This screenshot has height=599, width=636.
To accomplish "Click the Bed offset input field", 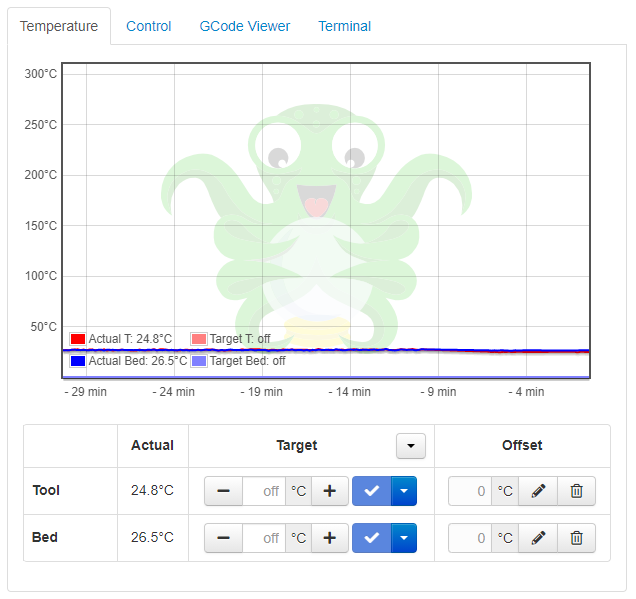I will pos(470,538).
